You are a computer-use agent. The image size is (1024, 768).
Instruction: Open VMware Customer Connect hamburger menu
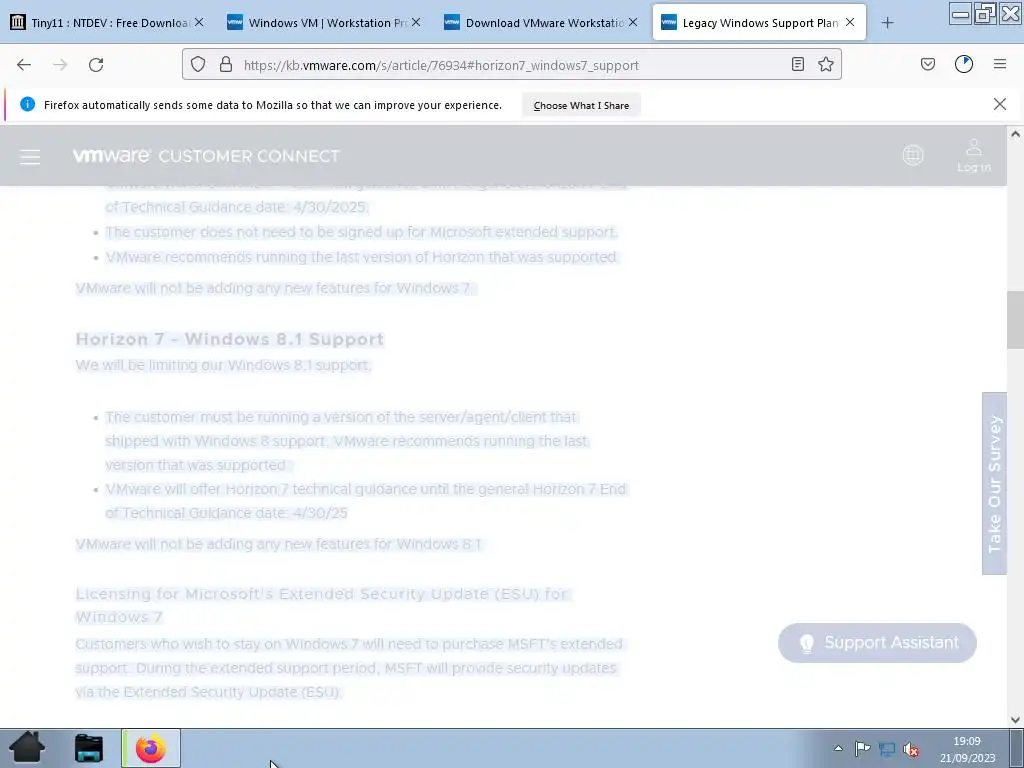point(30,157)
